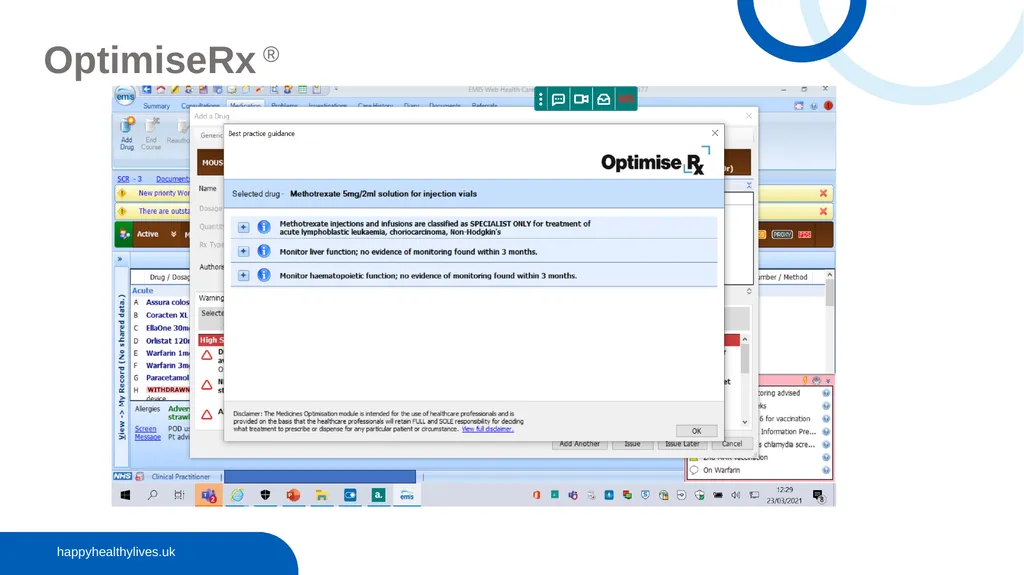Close the Add a Drug window

748,116
